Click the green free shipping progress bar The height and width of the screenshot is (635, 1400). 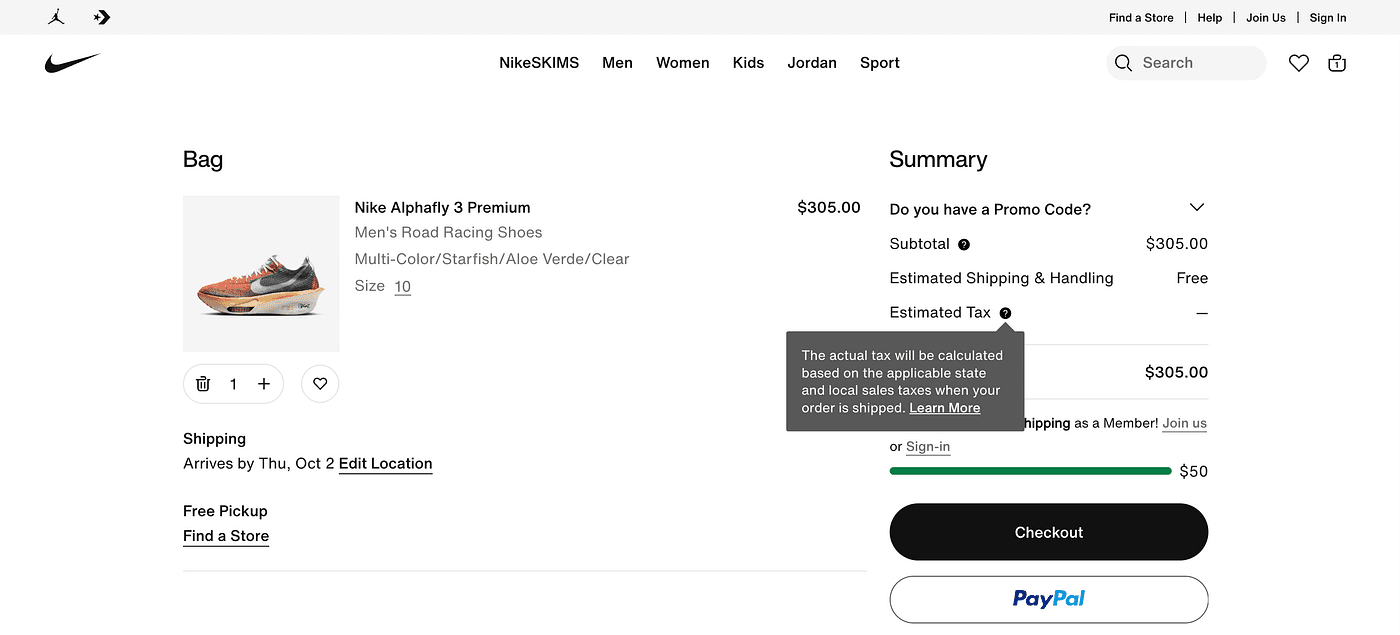(x=1030, y=471)
